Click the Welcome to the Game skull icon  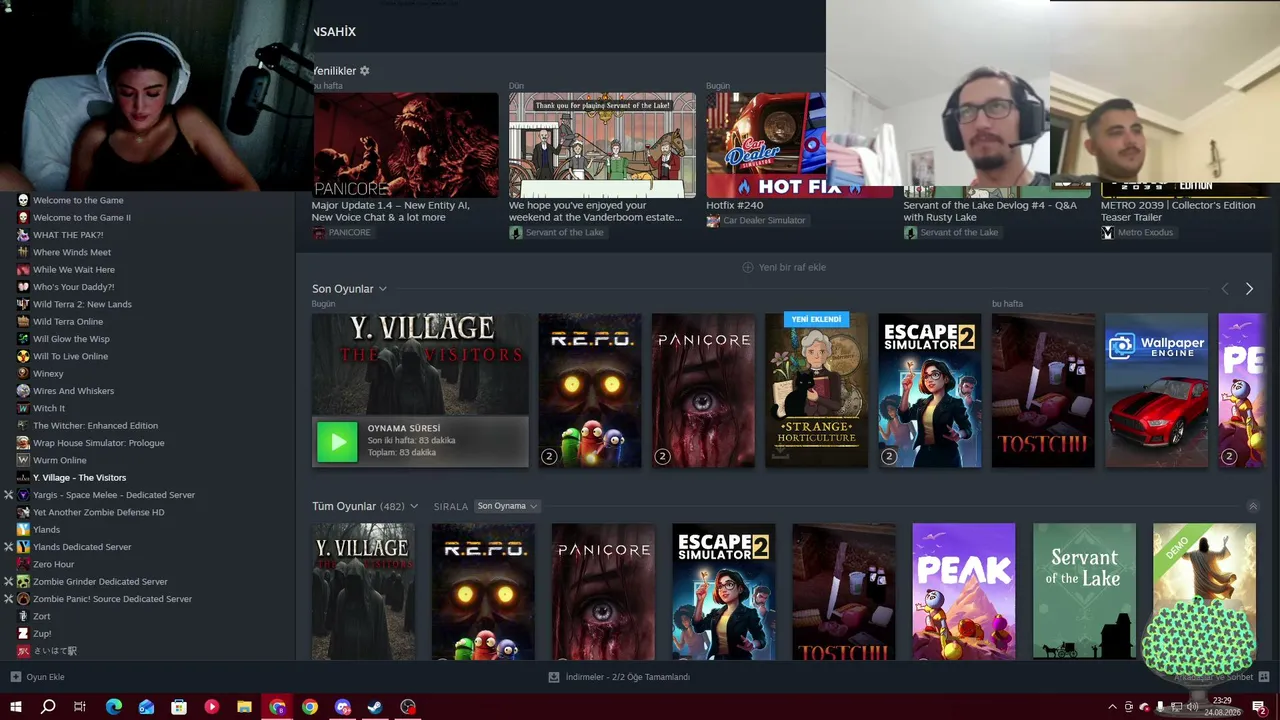click(23, 200)
